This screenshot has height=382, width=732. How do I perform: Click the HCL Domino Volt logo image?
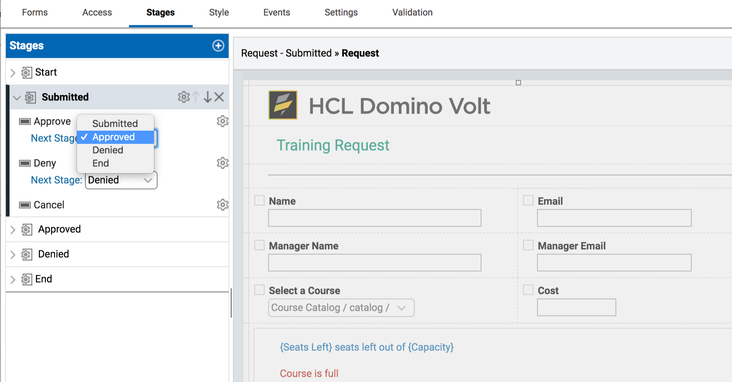[283, 105]
